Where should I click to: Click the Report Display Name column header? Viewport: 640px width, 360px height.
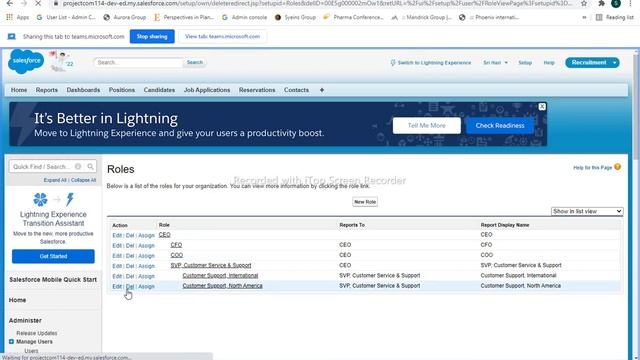click(505, 225)
